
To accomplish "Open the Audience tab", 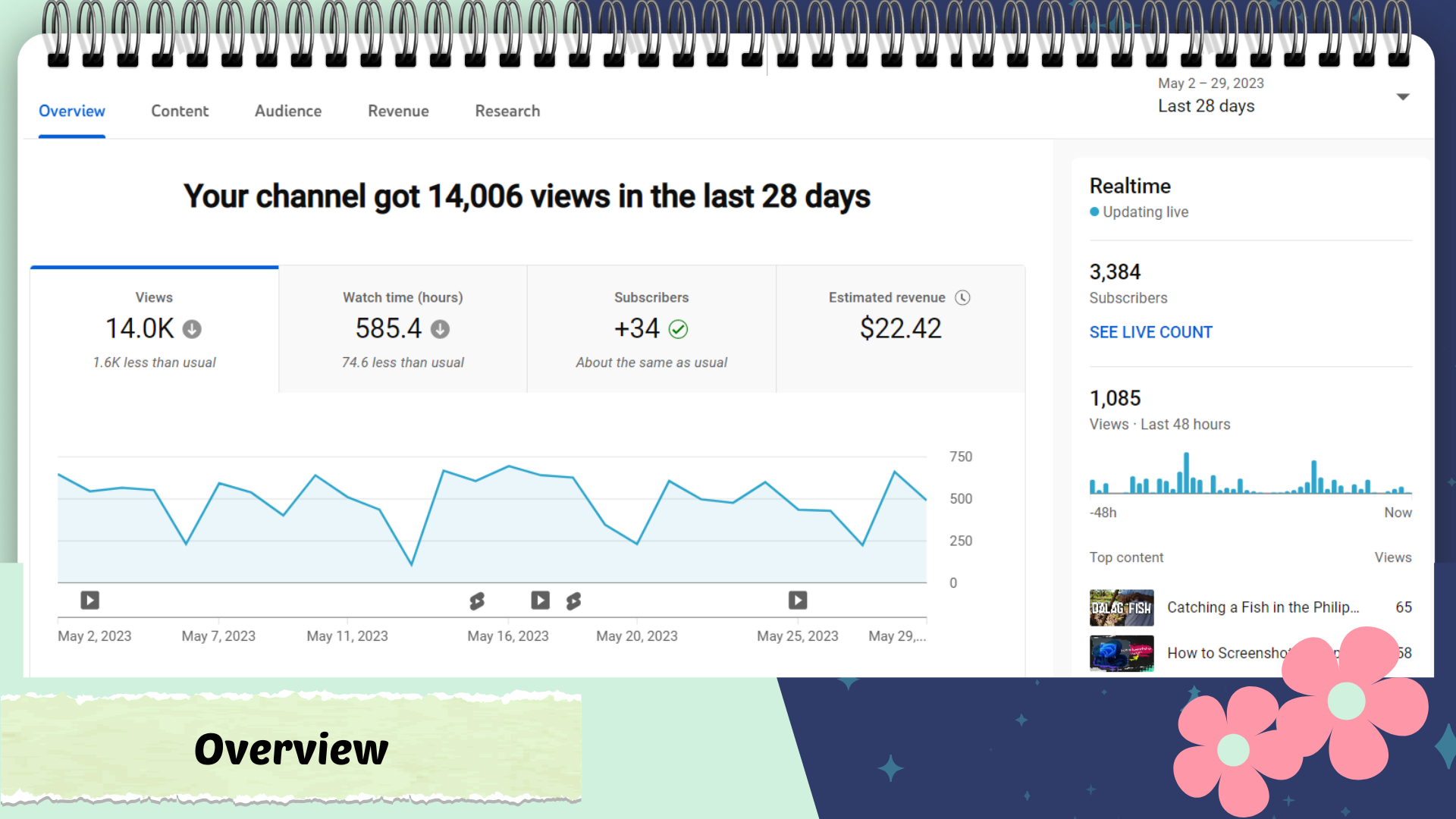I will [x=288, y=111].
